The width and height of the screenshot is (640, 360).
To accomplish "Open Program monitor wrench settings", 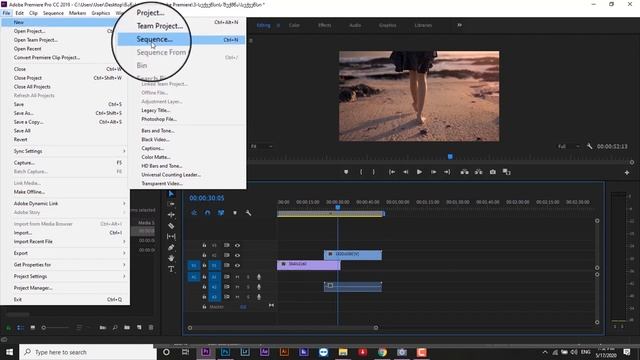I will coord(589,146).
